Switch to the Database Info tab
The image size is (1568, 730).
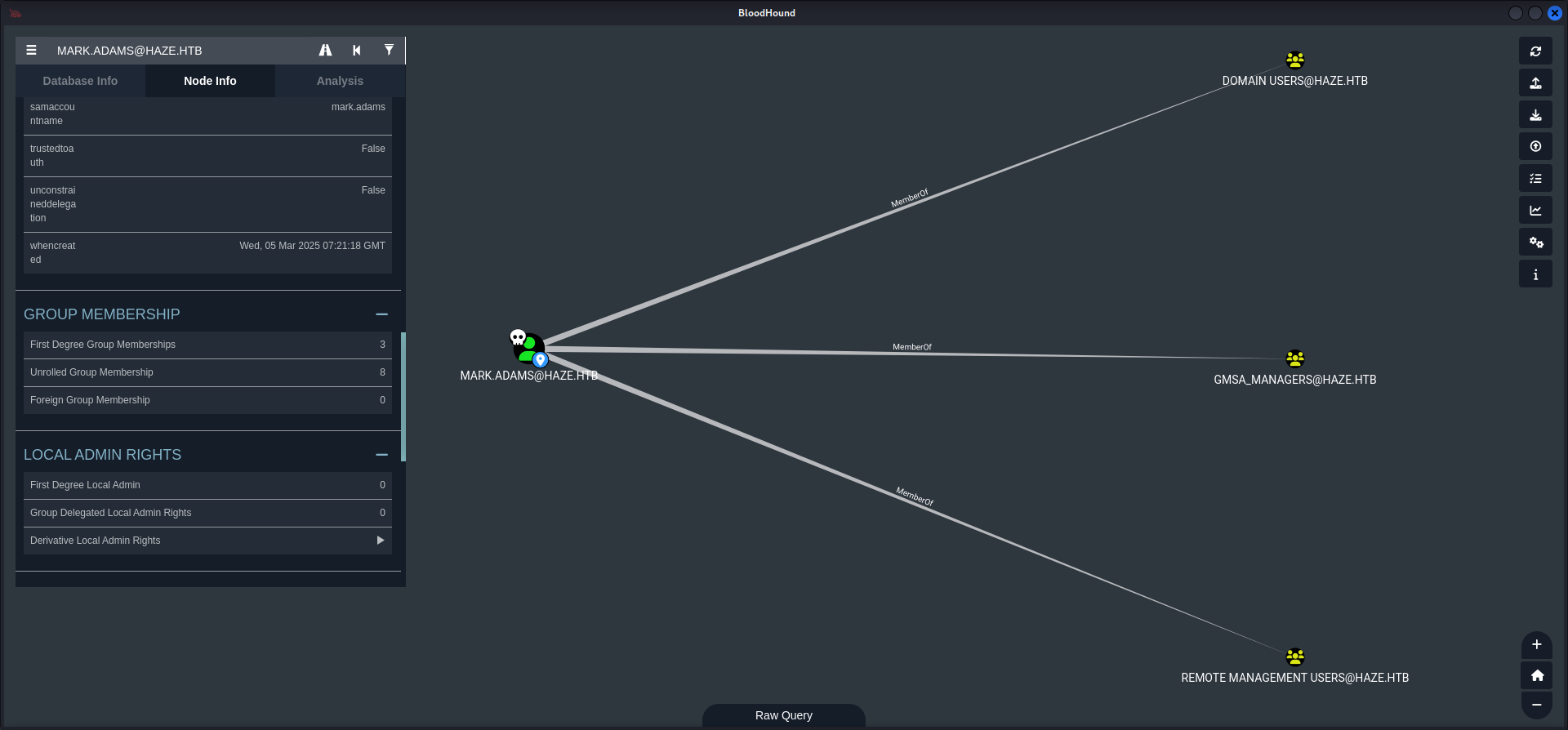80,81
